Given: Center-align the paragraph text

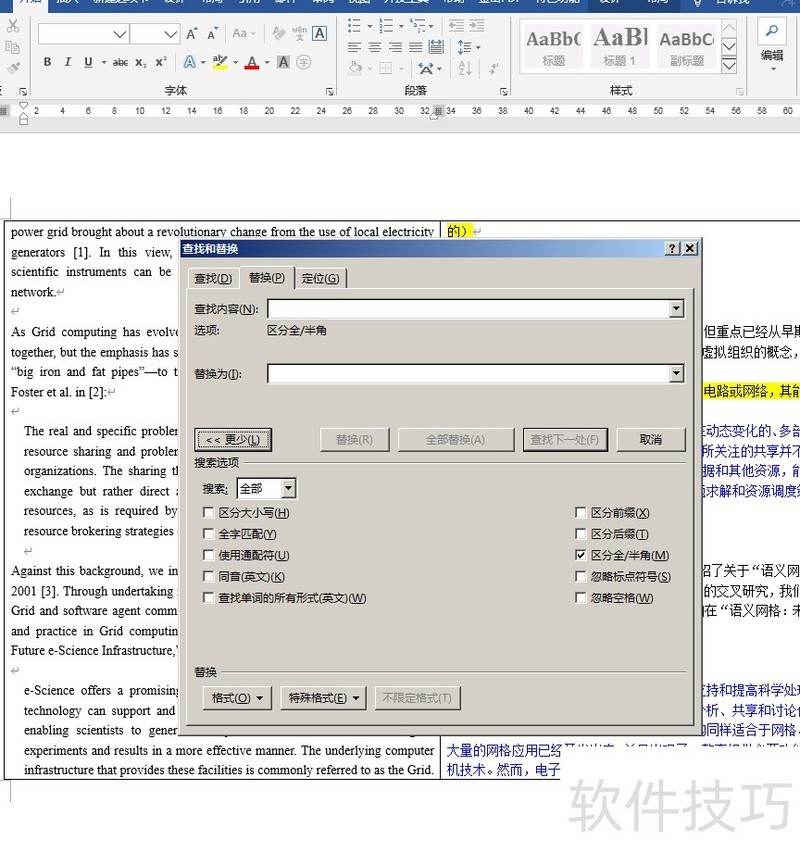Looking at the screenshot, I should click(374, 47).
